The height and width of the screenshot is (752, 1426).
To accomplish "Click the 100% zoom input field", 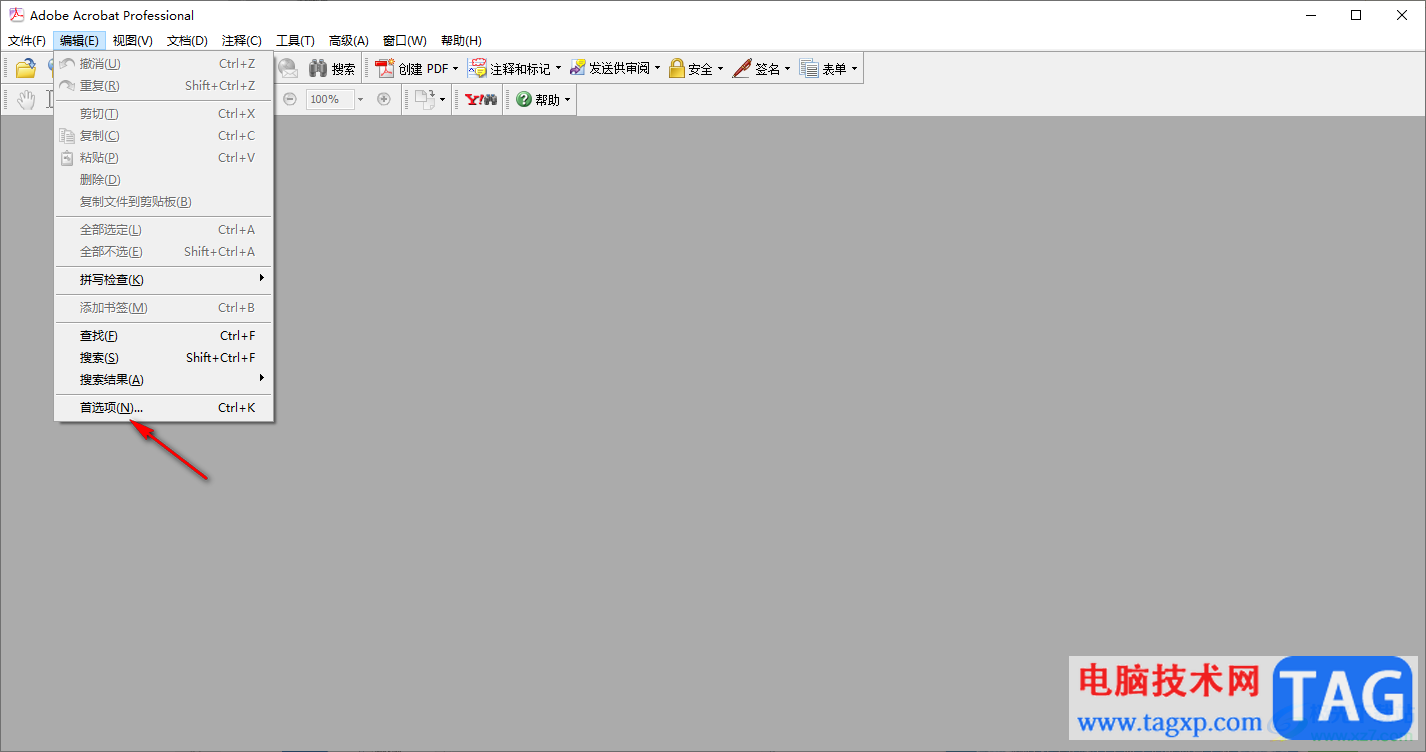I will 330,99.
